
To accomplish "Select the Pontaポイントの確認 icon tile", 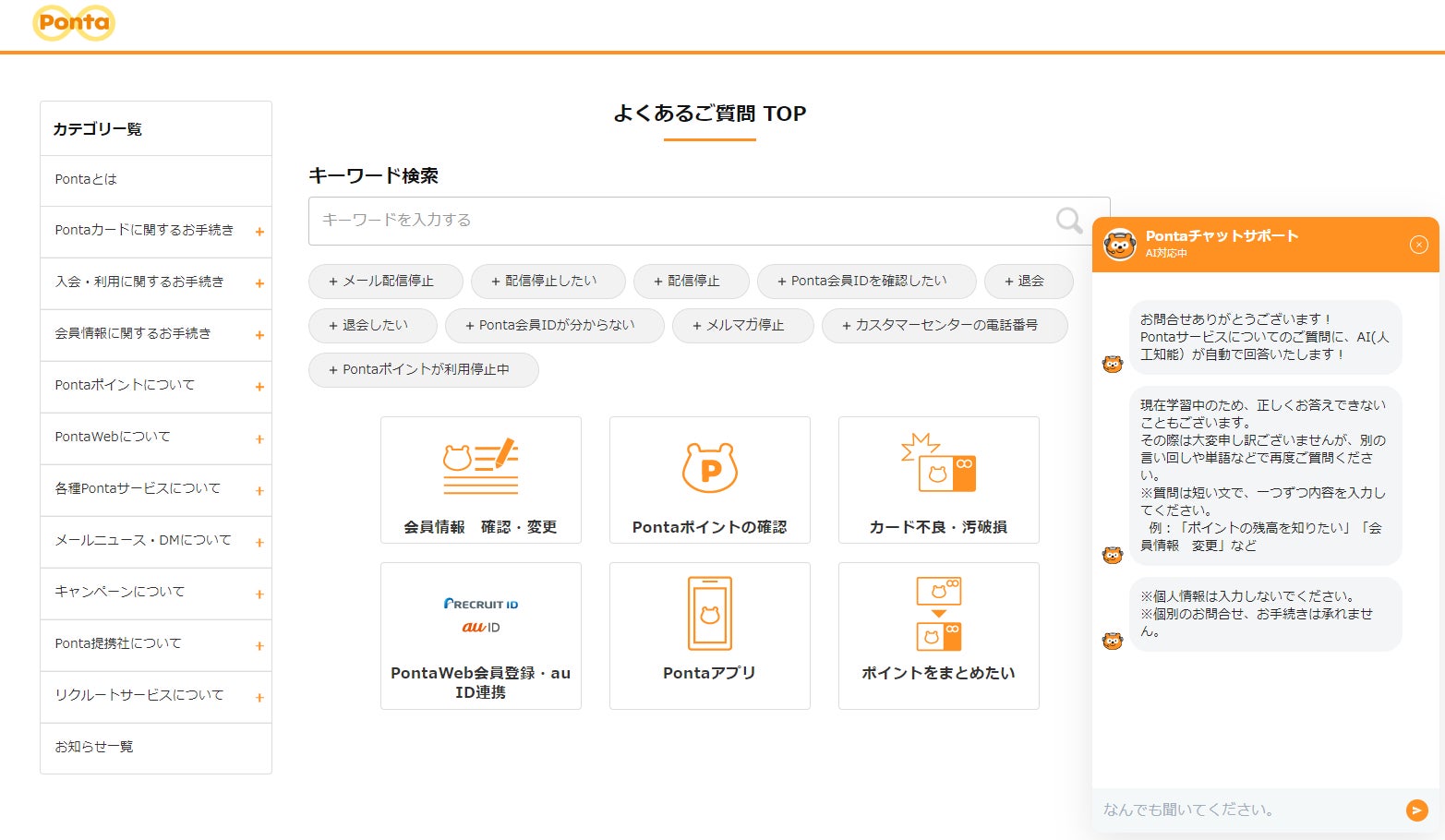I will click(x=709, y=480).
